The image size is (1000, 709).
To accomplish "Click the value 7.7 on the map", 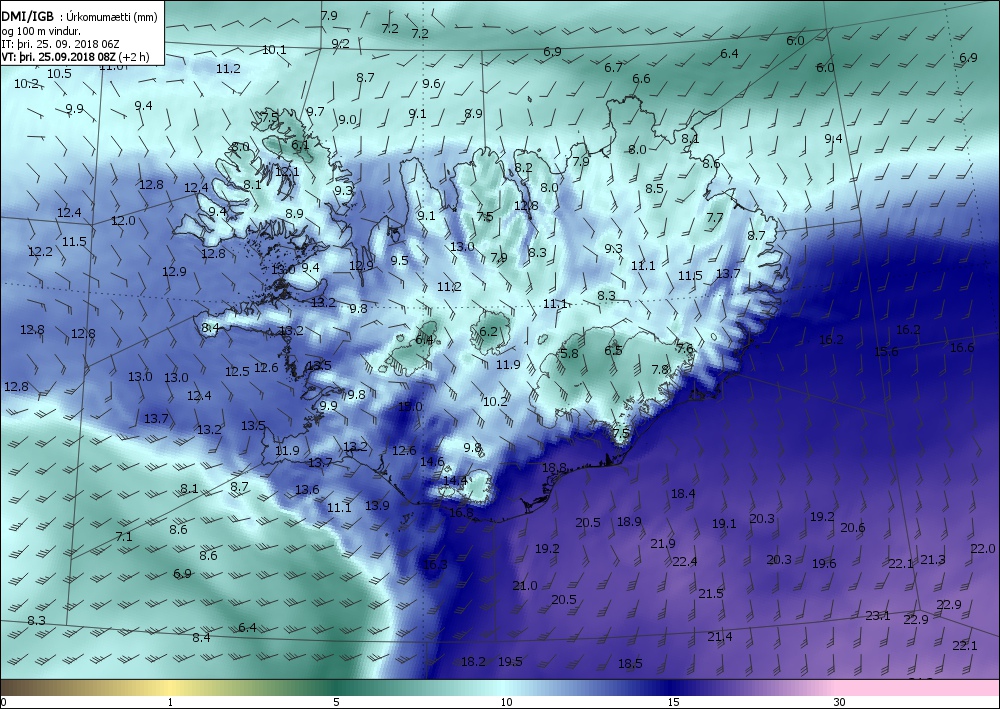I will 715,217.
